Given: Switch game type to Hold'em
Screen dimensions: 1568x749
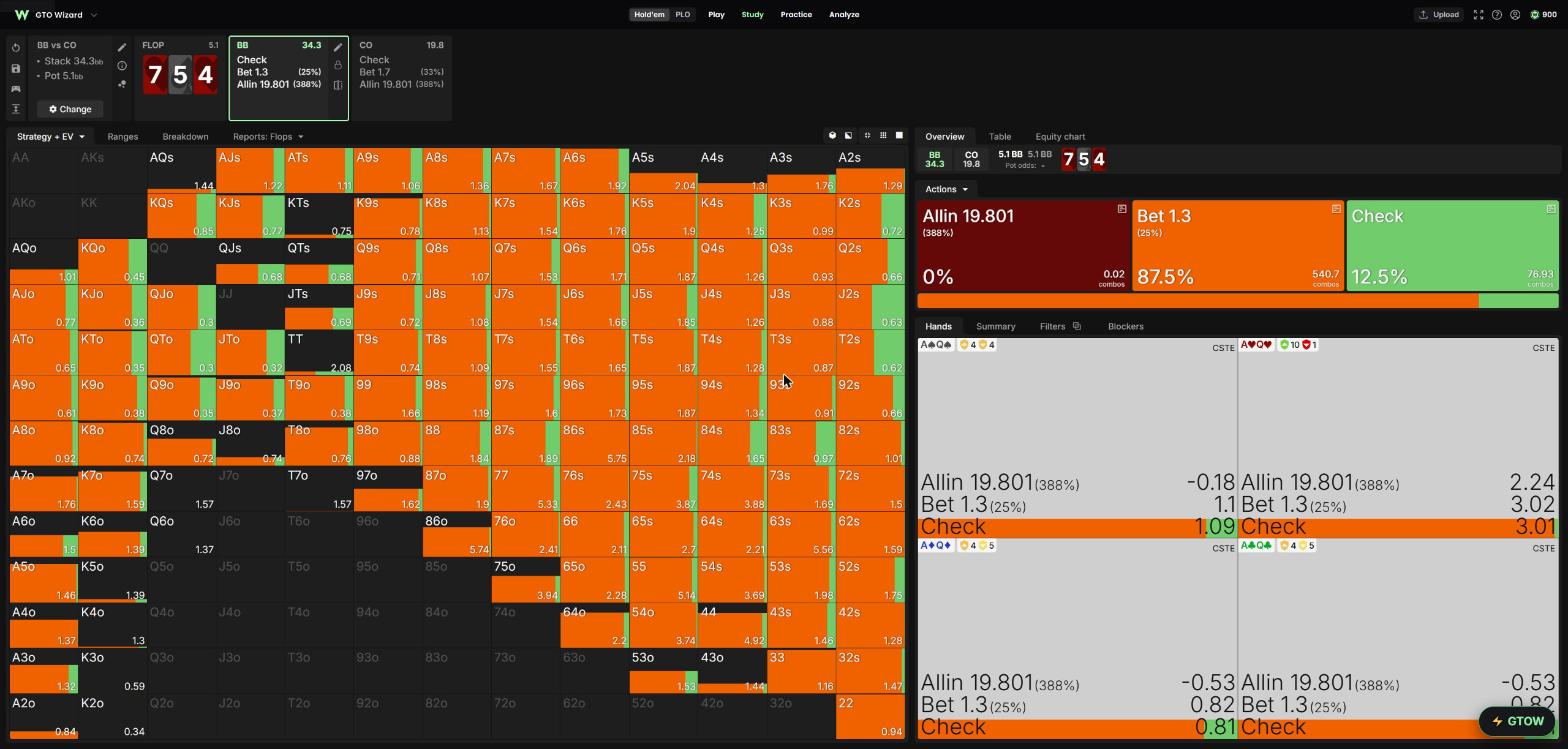Looking at the screenshot, I should pos(649,15).
